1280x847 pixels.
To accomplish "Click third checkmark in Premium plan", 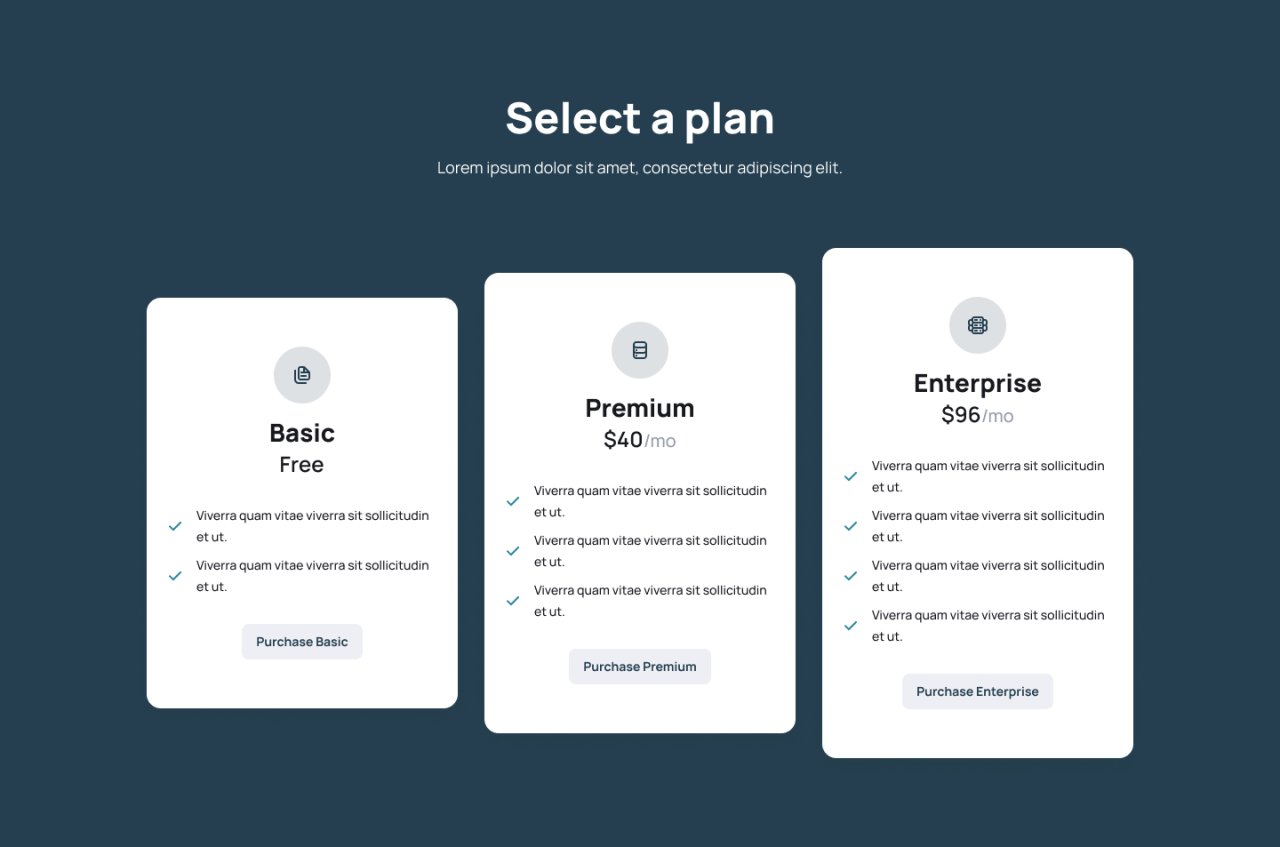I will pyautogui.click(x=513, y=601).
